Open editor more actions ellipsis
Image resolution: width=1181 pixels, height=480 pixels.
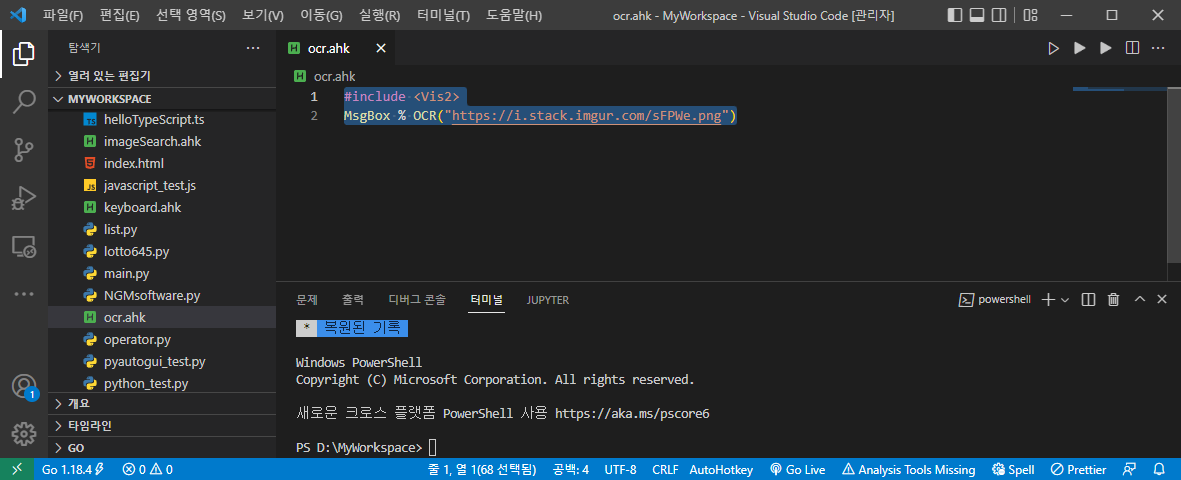[x=1158, y=48]
